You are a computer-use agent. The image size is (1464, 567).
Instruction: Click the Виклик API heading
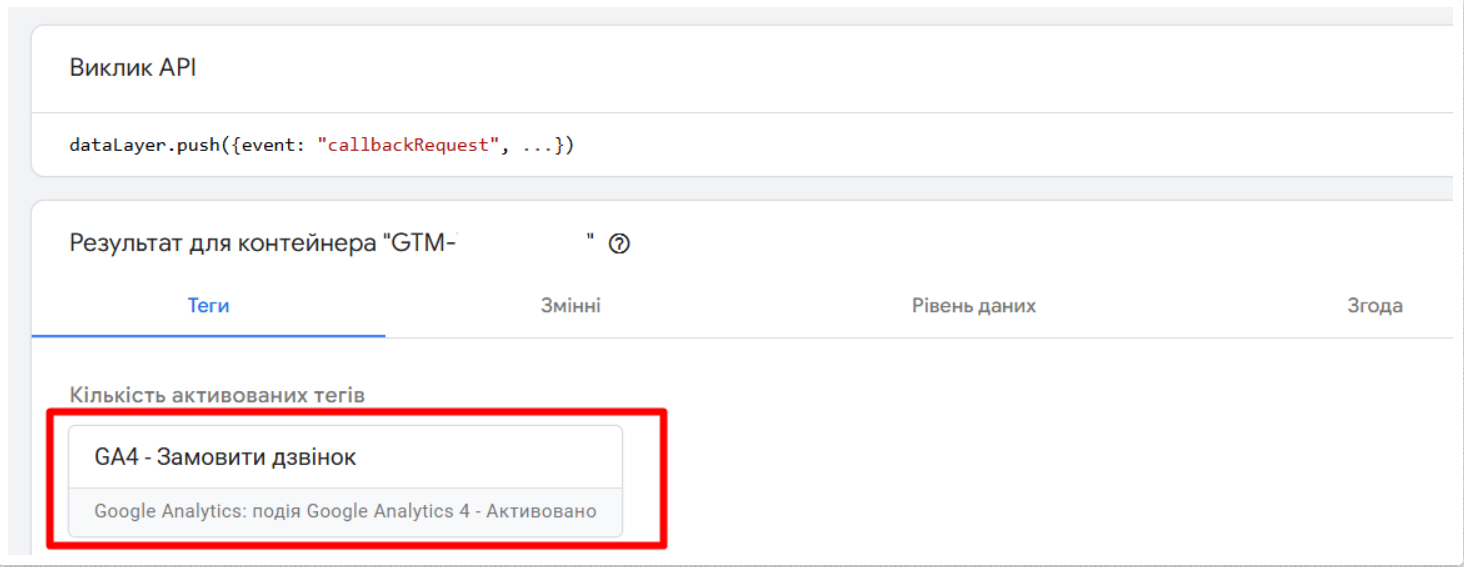point(133,68)
